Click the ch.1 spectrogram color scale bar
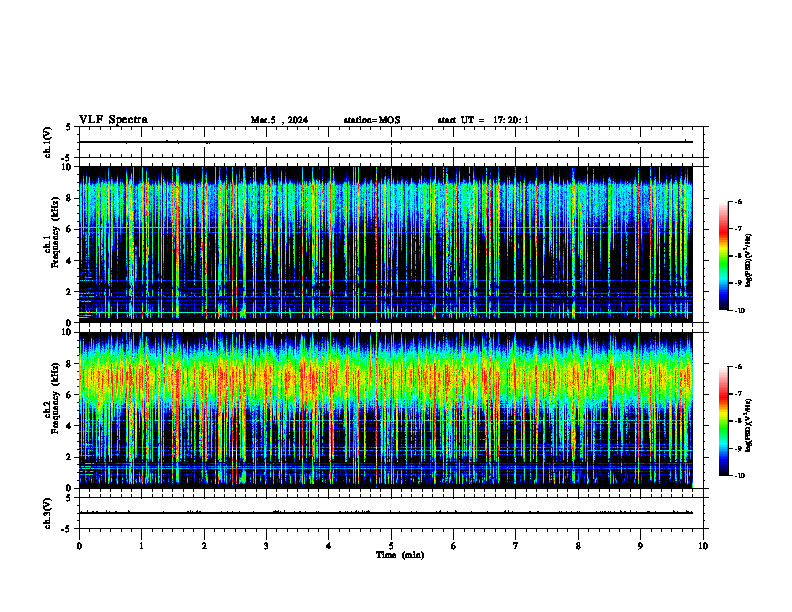This screenshot has width=792, height=612. [723, 256]
